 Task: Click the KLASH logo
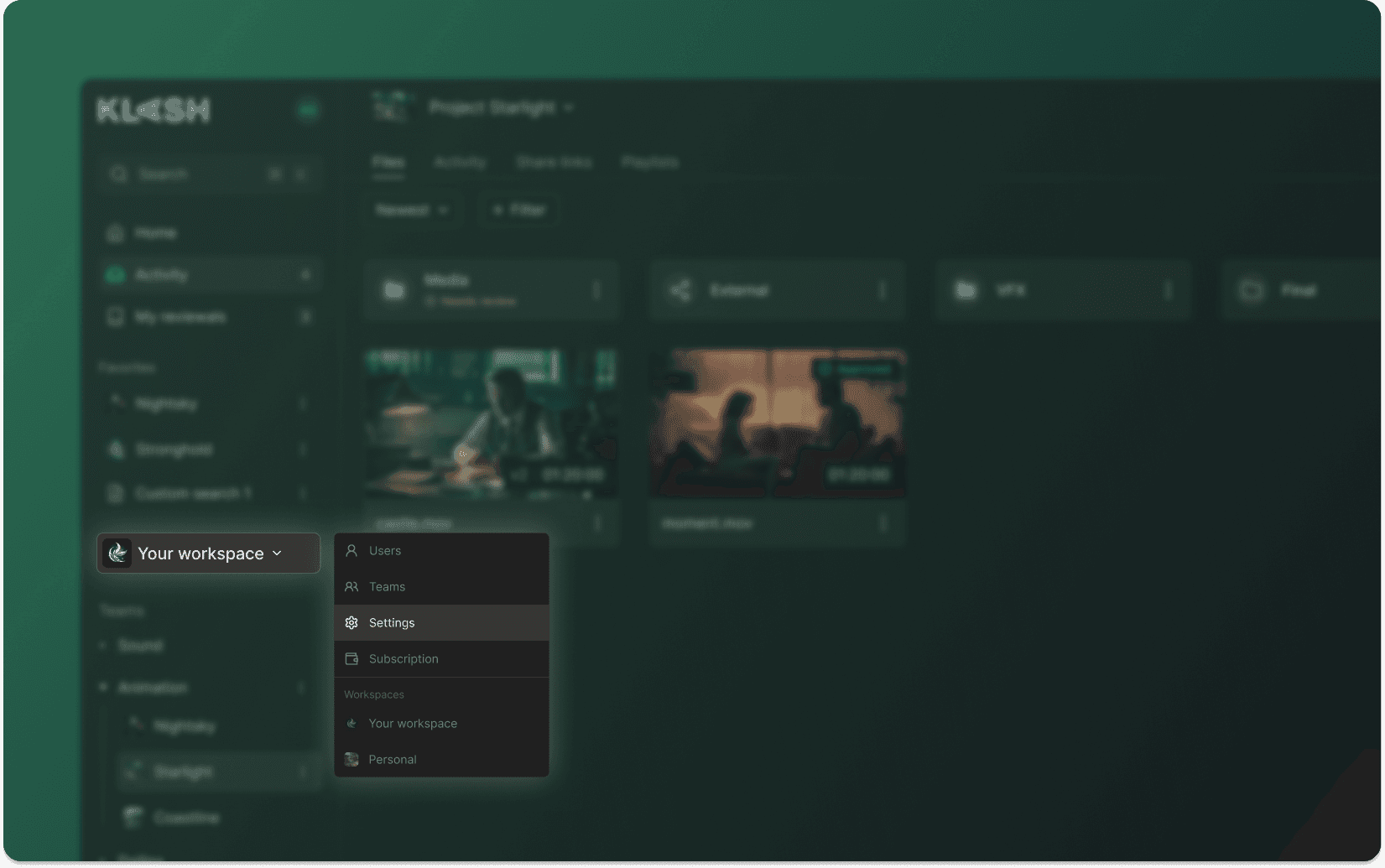[154, 110]
